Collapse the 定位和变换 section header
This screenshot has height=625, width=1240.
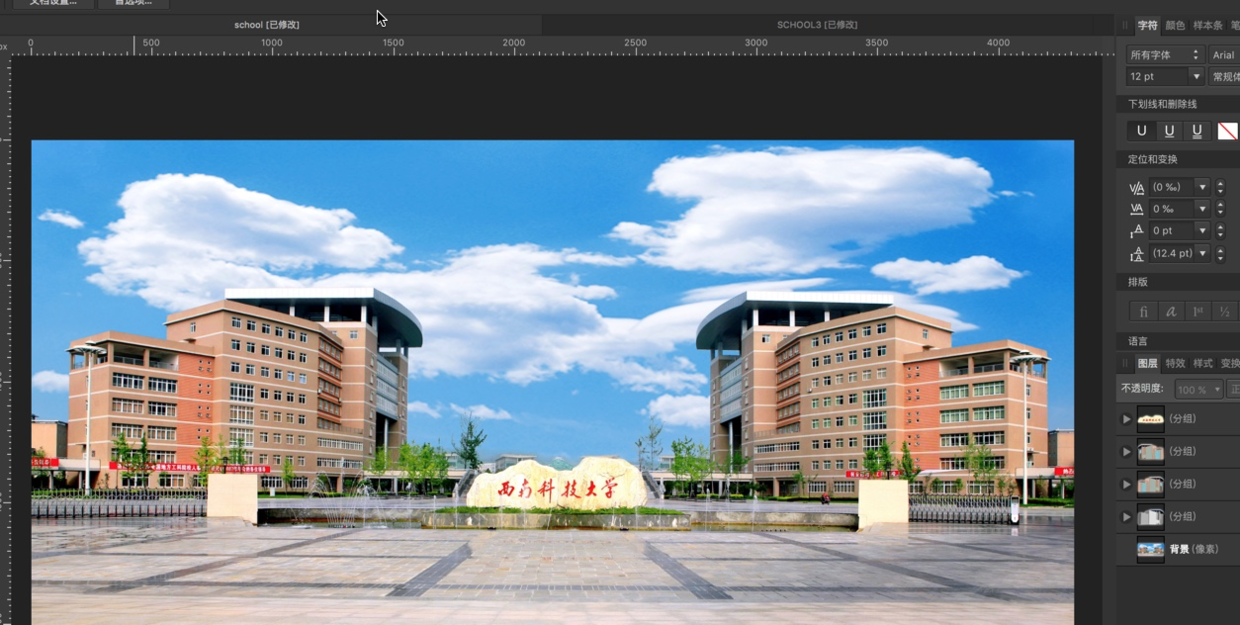[x=1178, y=160]
